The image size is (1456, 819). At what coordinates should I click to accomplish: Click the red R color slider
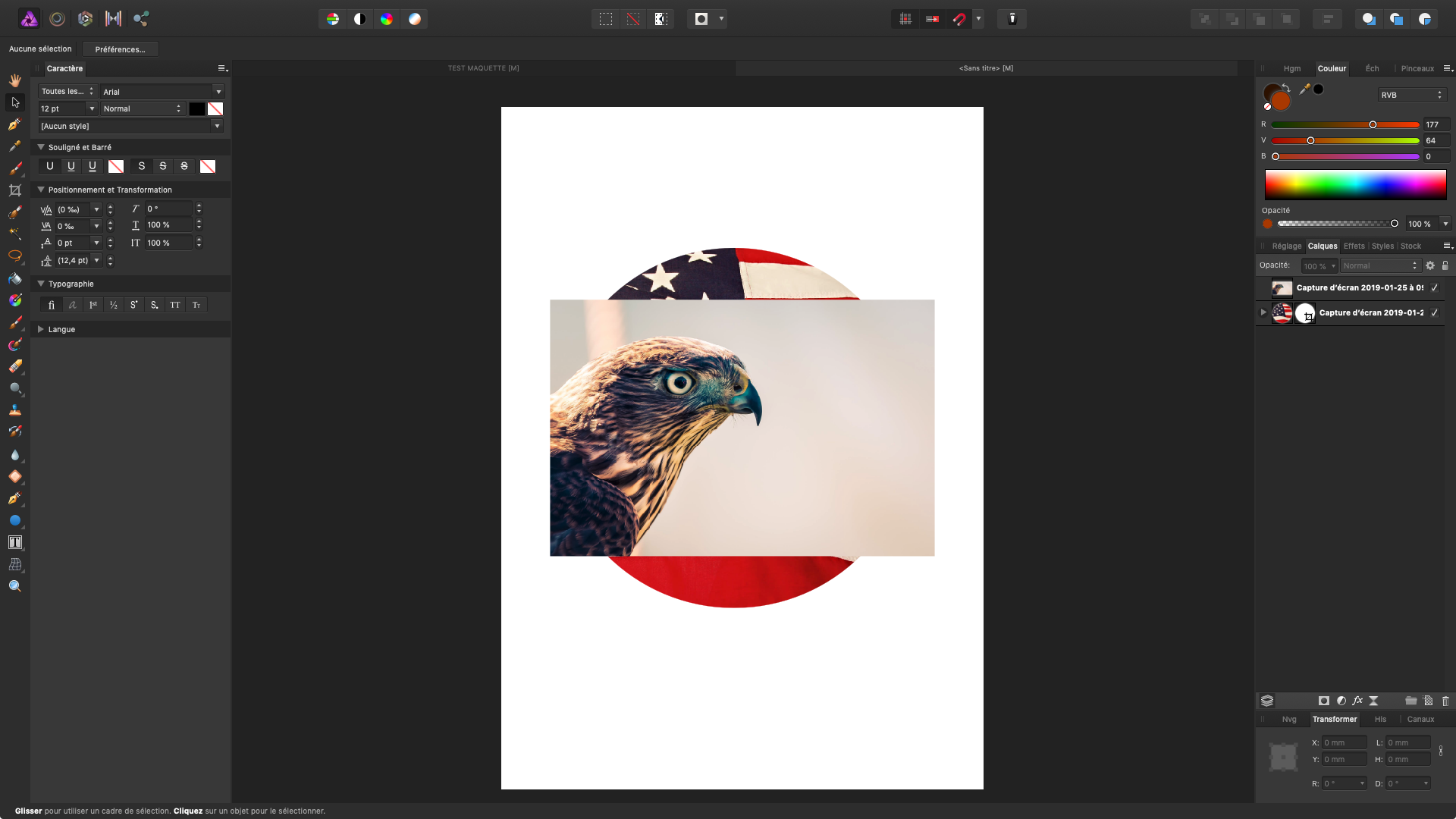coord(1345,124)
